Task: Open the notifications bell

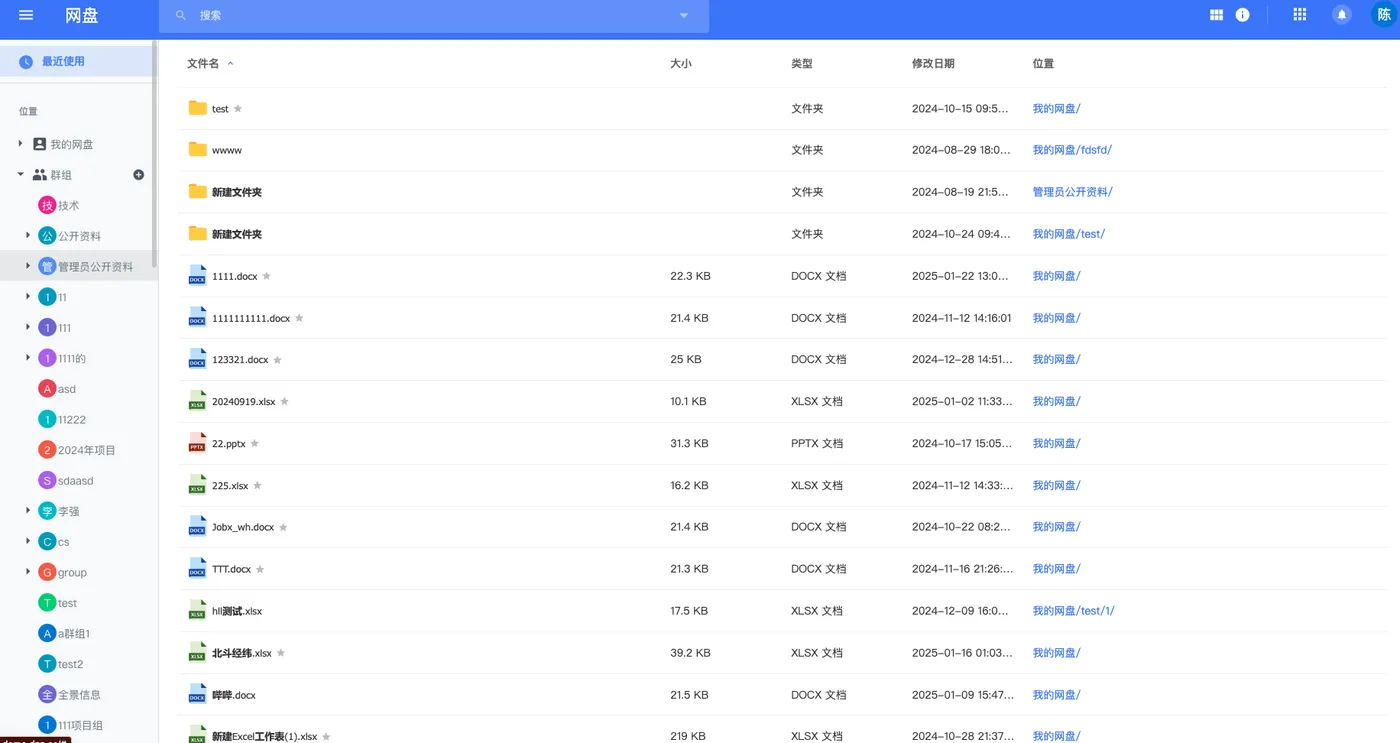Action: point(1342,15)
